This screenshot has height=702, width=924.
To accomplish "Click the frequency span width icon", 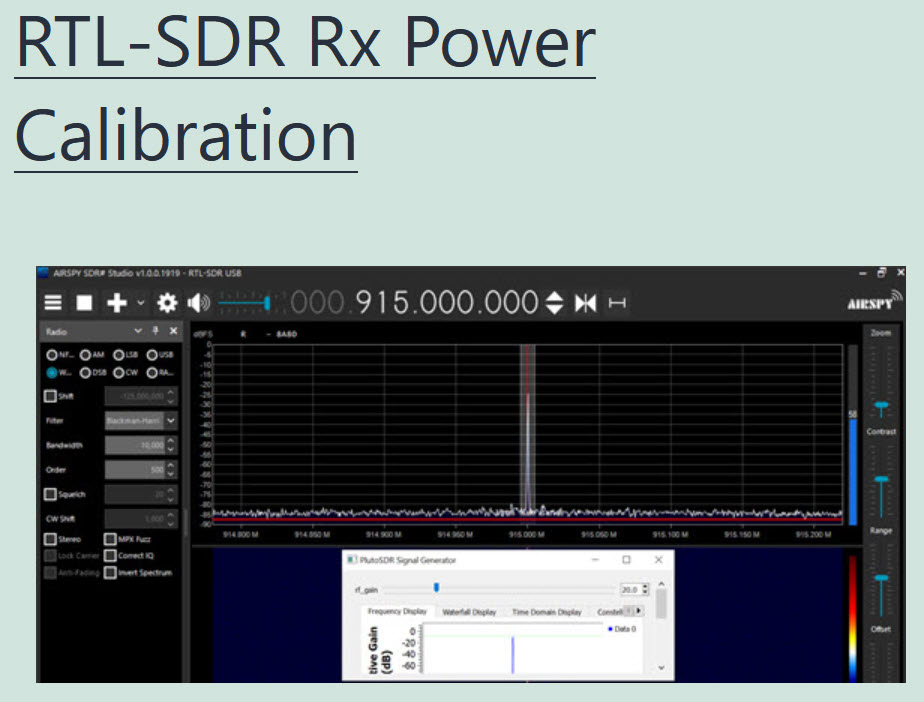I will click(617, 303).
